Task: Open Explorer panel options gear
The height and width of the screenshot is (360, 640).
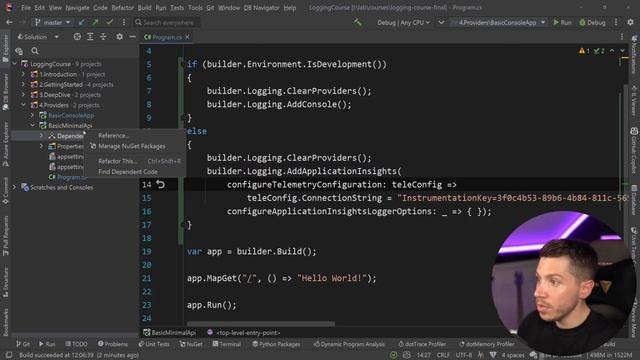Action: [x=119, y=37]
